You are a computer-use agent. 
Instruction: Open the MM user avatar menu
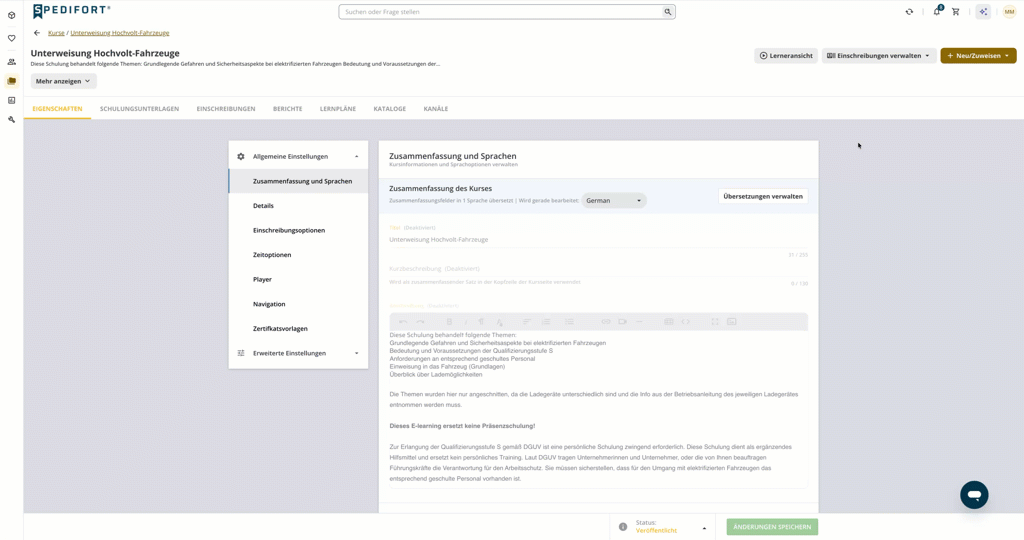click(x=1009, y=12)
